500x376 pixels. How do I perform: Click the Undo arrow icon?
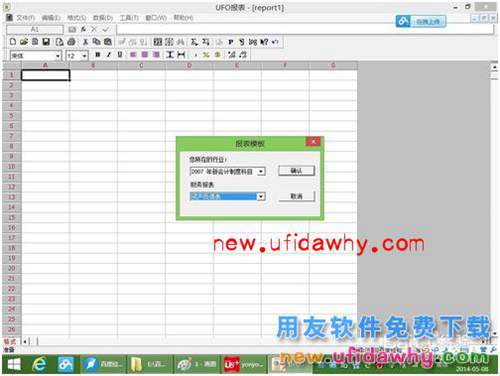point(275,42)
